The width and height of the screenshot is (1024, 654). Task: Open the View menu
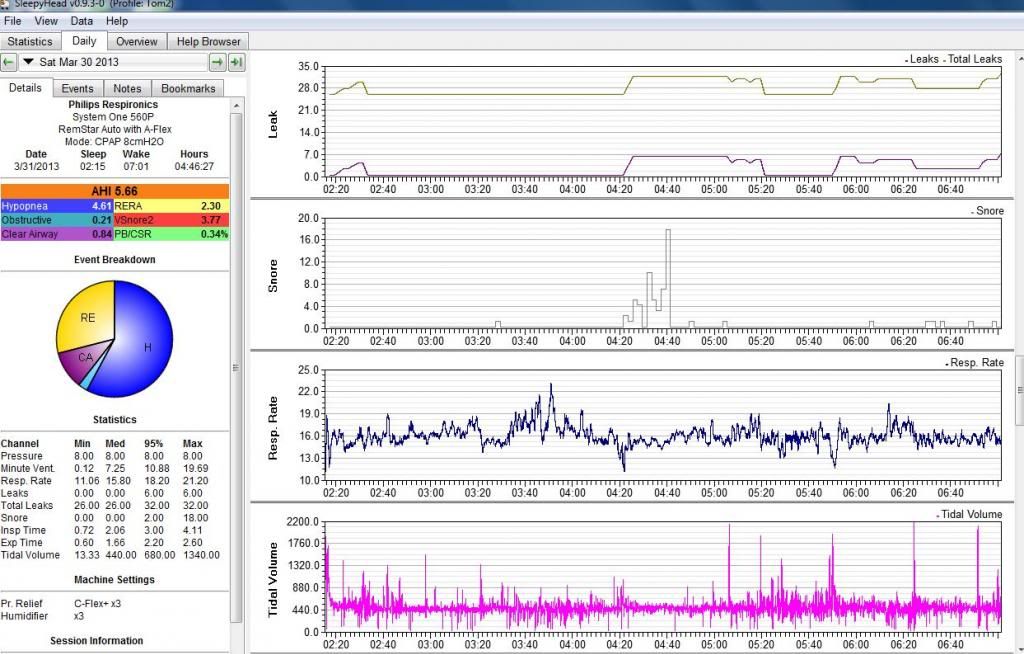point(46,21)
